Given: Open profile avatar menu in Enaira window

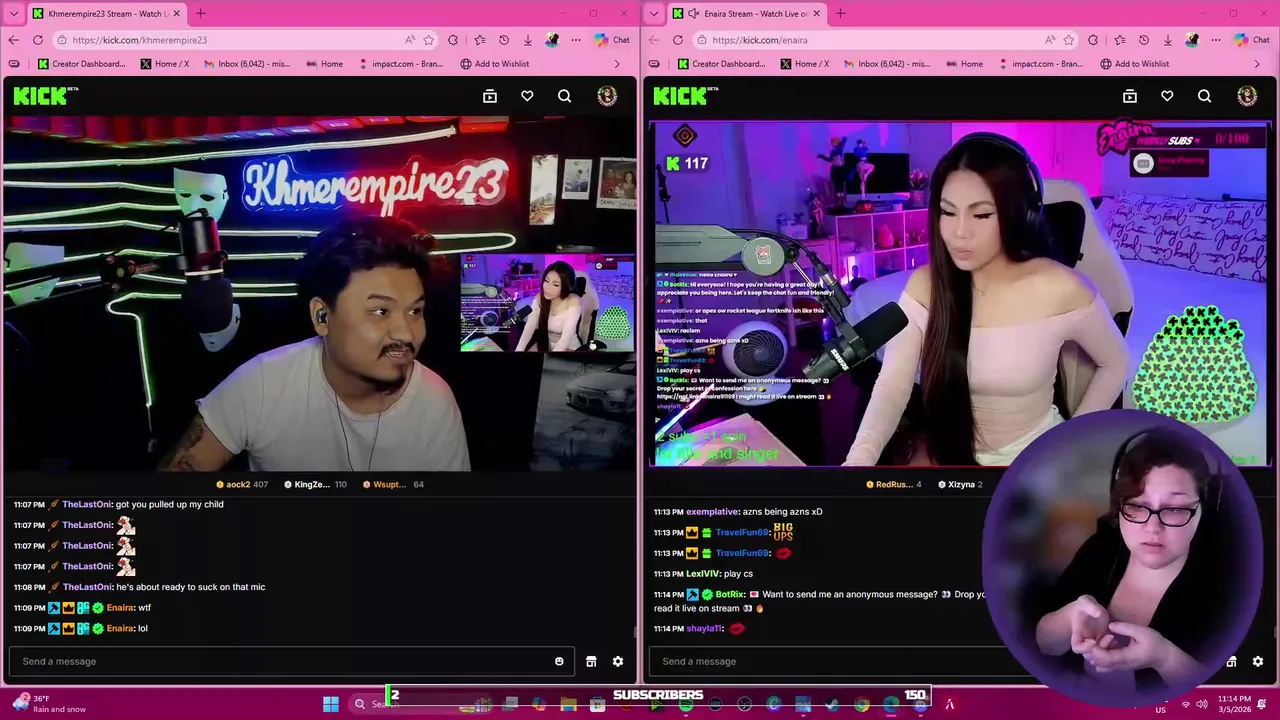Looking at the screenshot, I should [1247, 96].
